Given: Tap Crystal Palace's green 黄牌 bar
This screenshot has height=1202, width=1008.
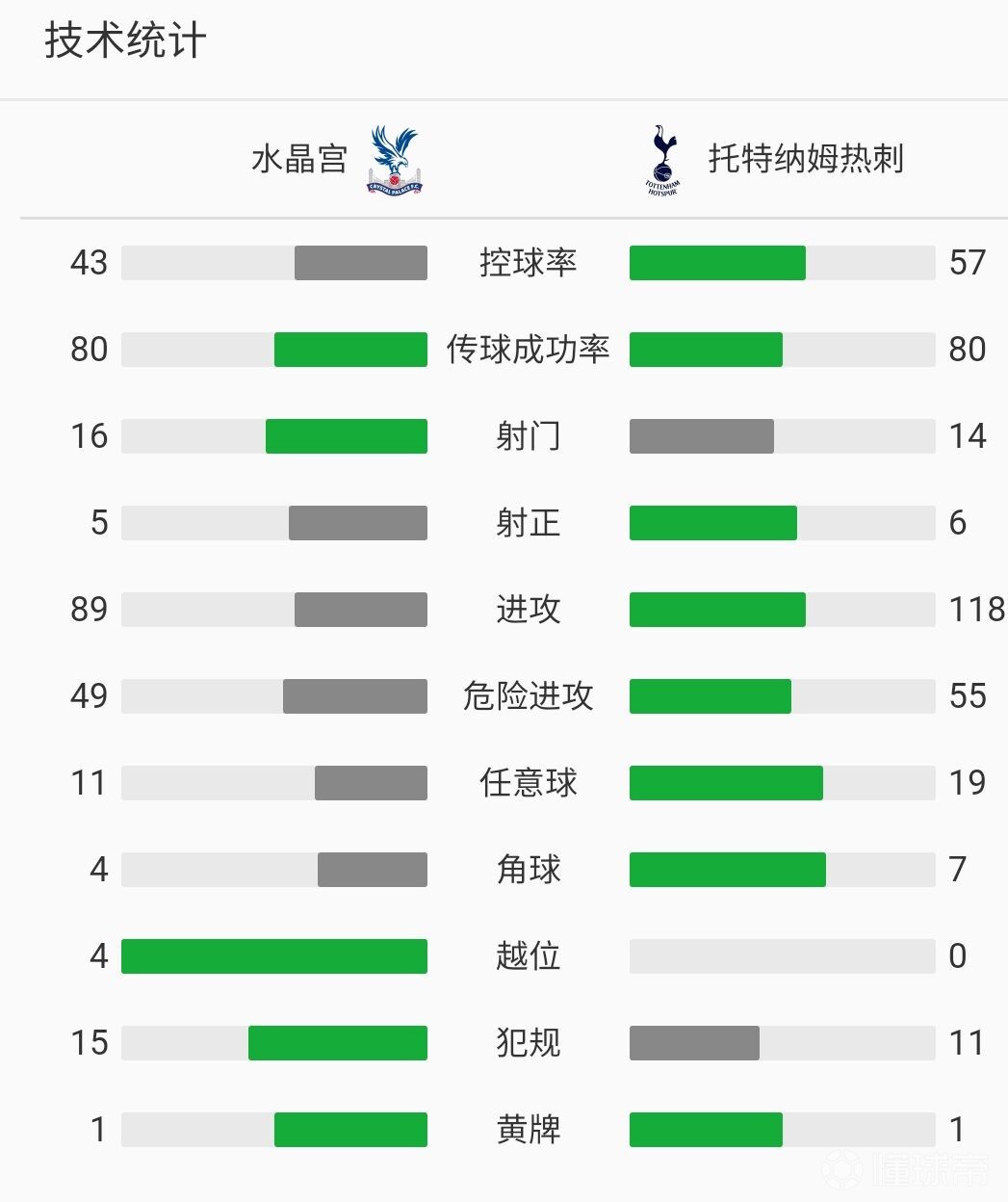Looking at the screenshot, I should coord(350,1130).
